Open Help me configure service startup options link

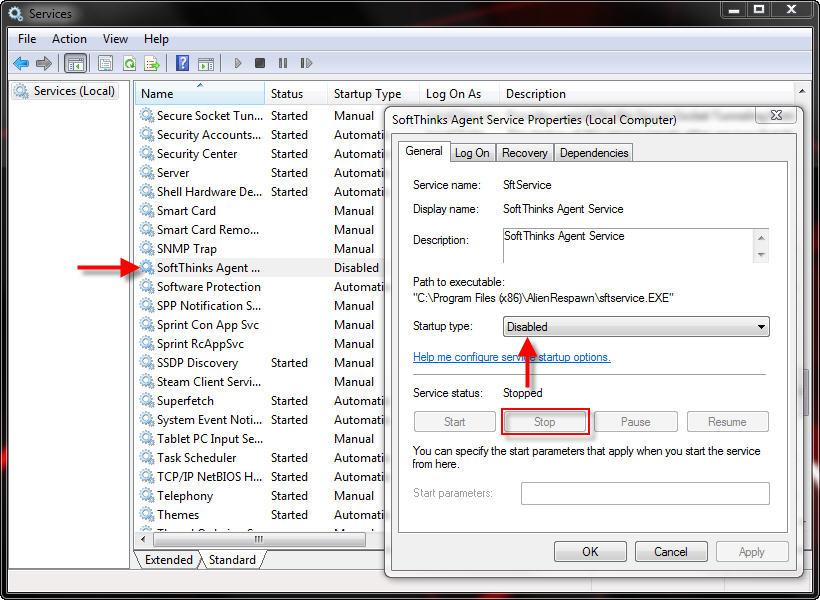(511, 357)
